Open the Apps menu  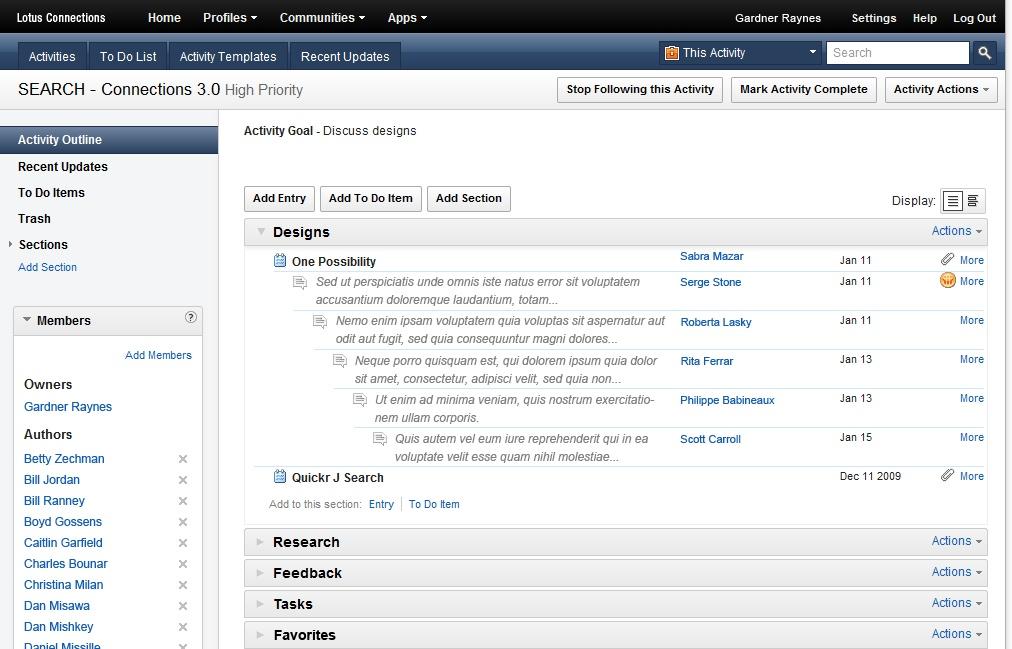point(407,17)
